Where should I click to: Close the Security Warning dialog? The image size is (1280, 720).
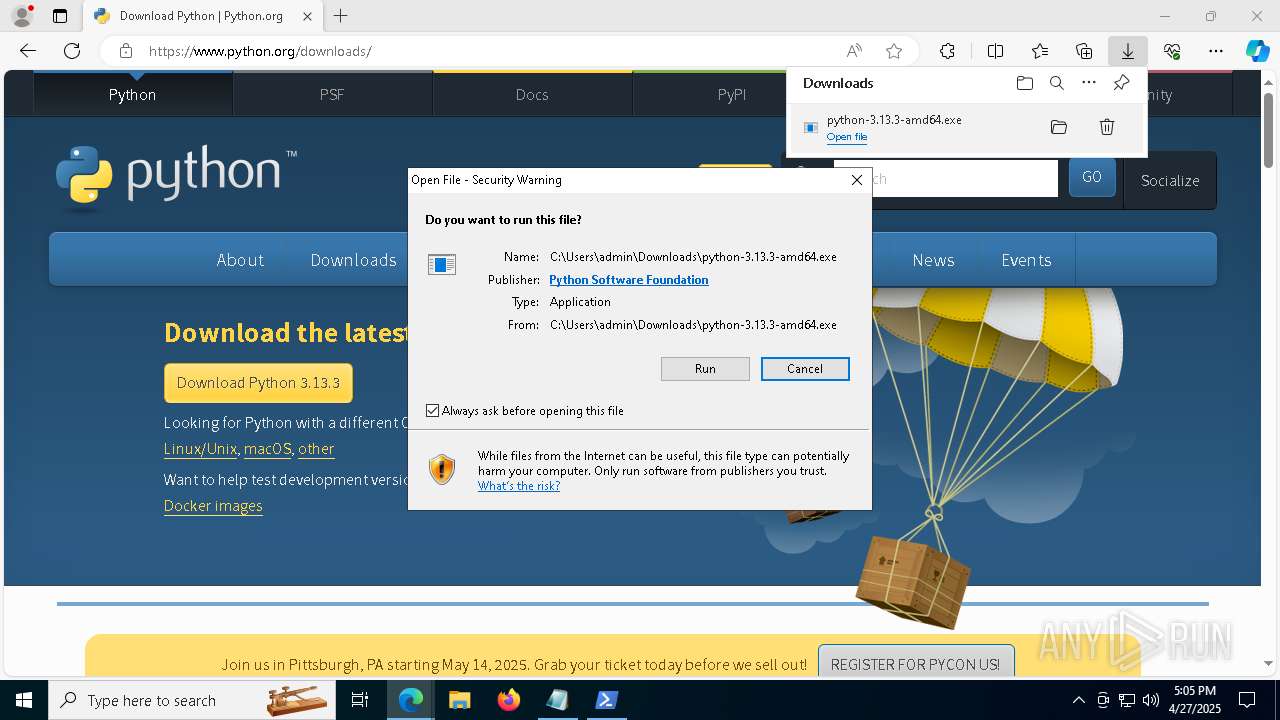(x=857, y=180)
